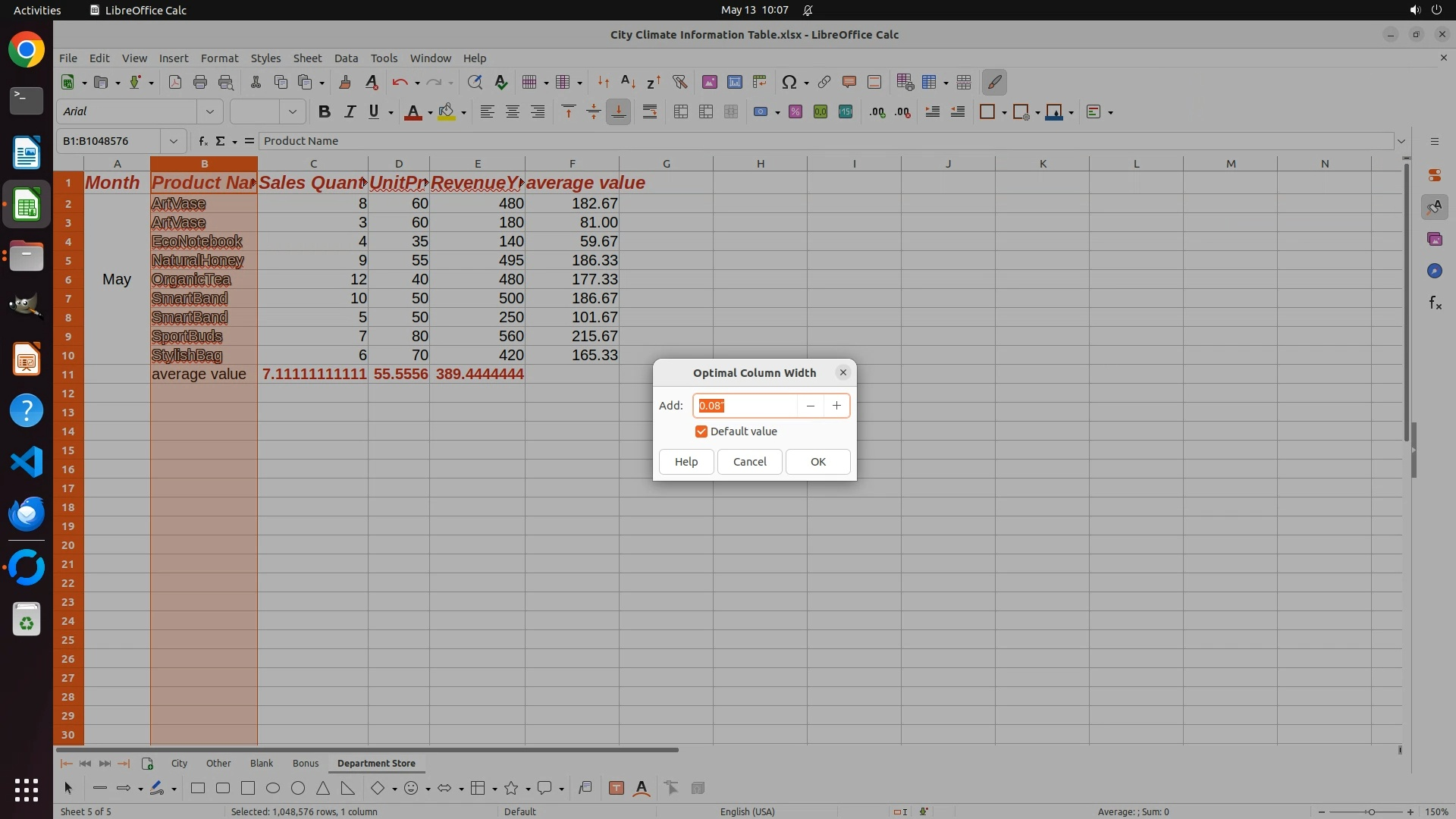Expand the font name dropdown
The height and width of the screenshot is (819, 1456).
pos(210,111)
